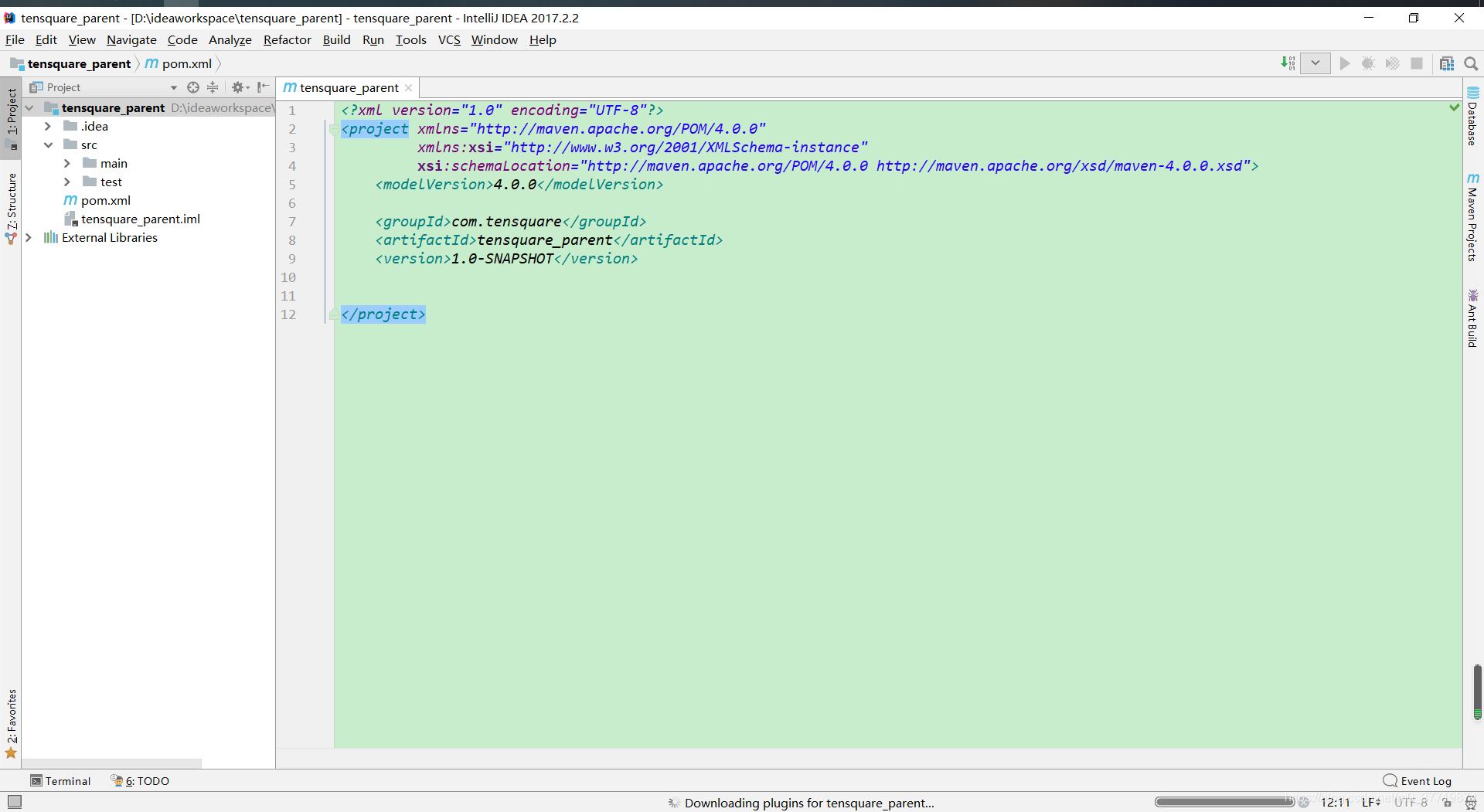
Task: Select the main folder row
Action: click(x=148, y=163)
